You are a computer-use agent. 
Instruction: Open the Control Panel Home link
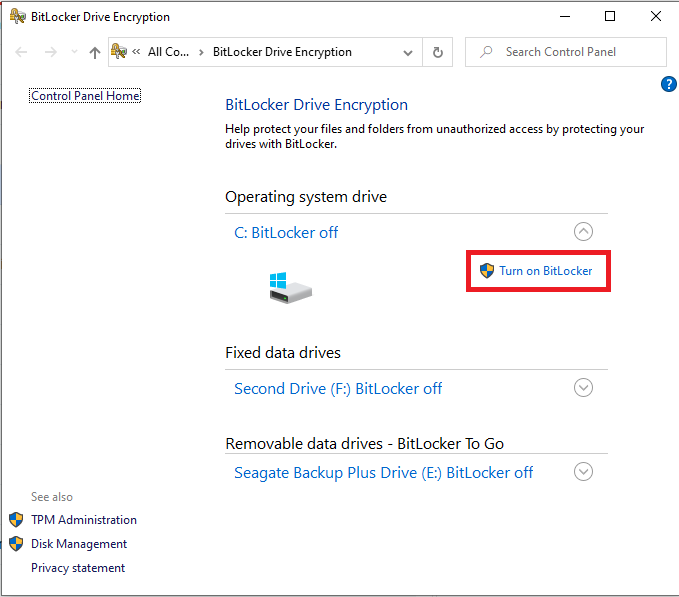point(85,96)
